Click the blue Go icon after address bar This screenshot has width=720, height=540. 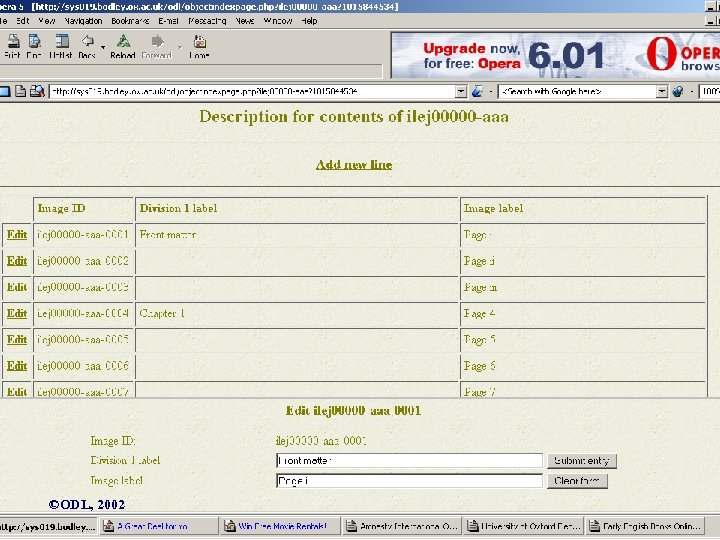point(477,91)
